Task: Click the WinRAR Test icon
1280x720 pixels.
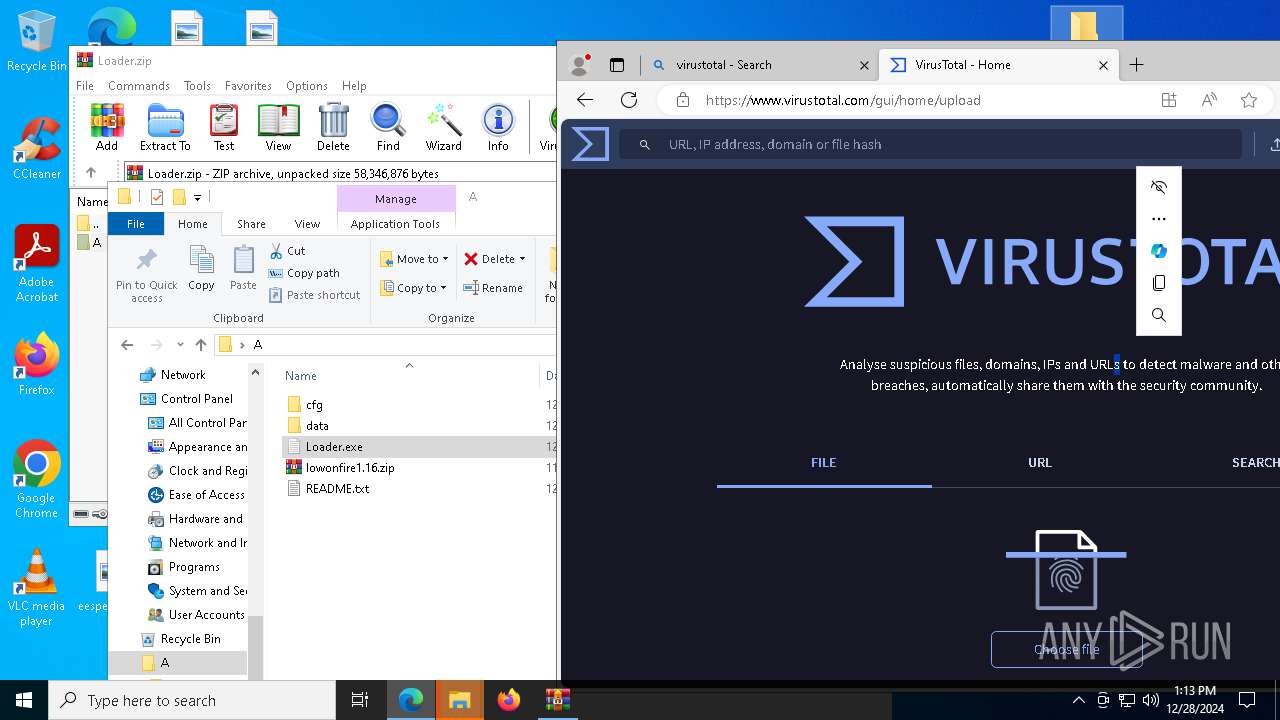Action: [224, 127]
